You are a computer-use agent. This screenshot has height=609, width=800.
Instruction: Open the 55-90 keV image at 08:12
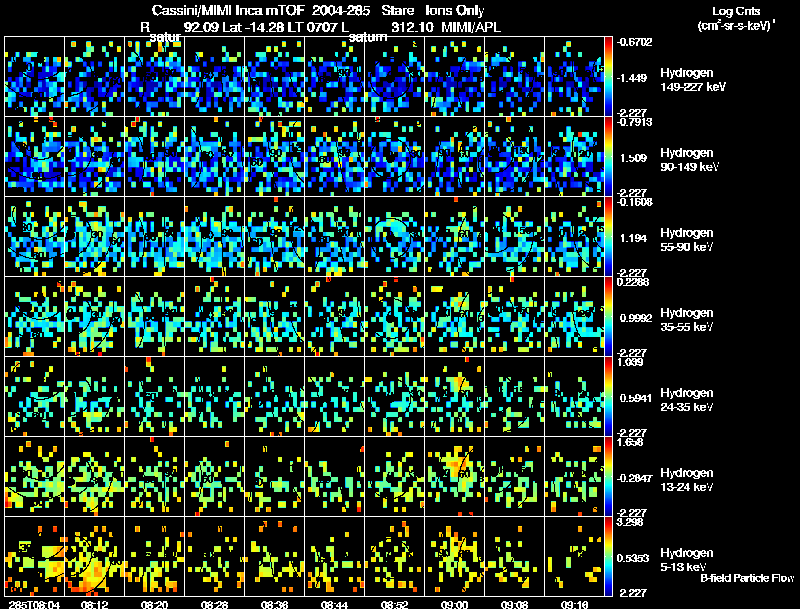94,237
